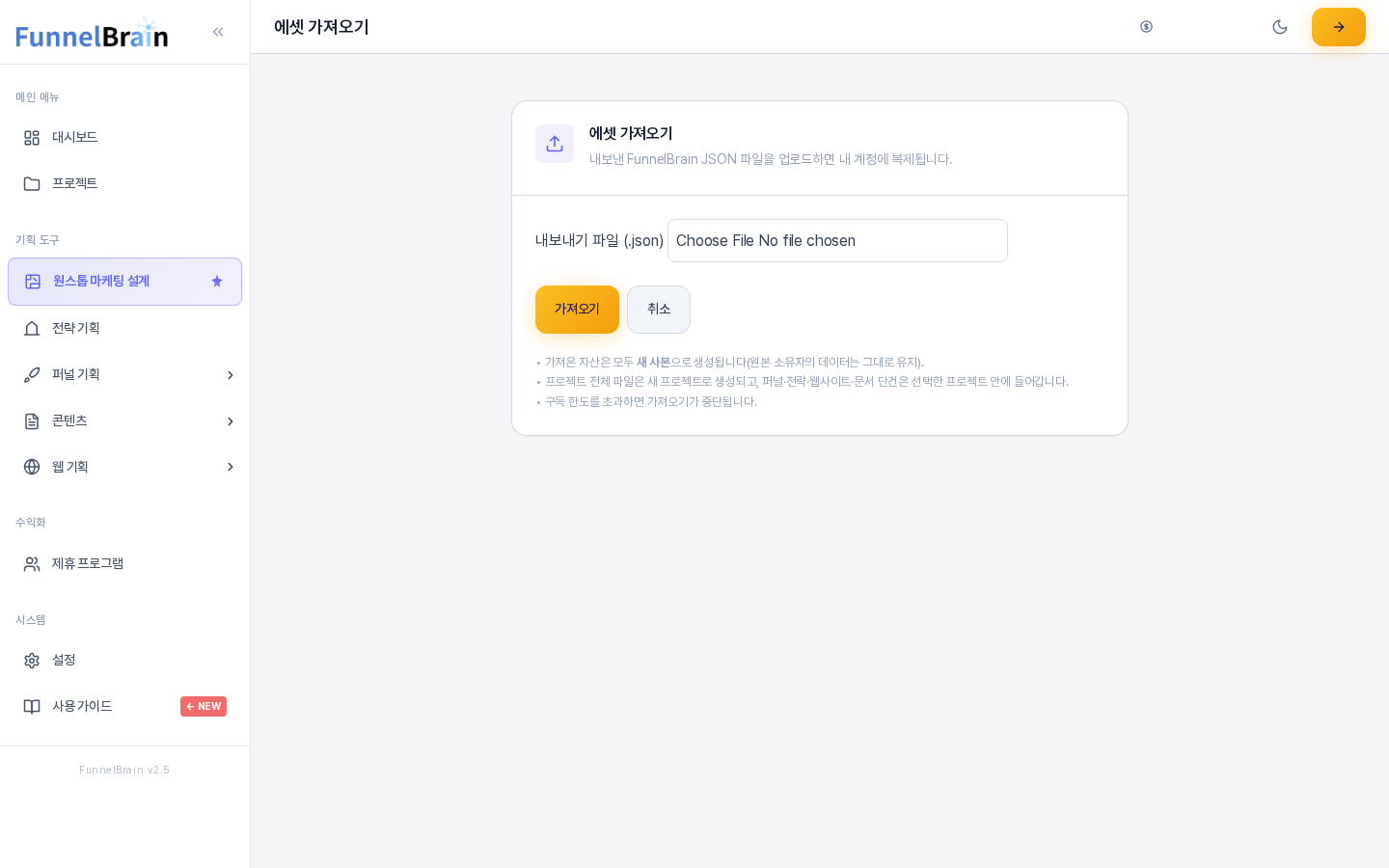The image size is (1389, 868).
Task: Click the document icon beside 콘텐츠
Action: tap(32, 421)
